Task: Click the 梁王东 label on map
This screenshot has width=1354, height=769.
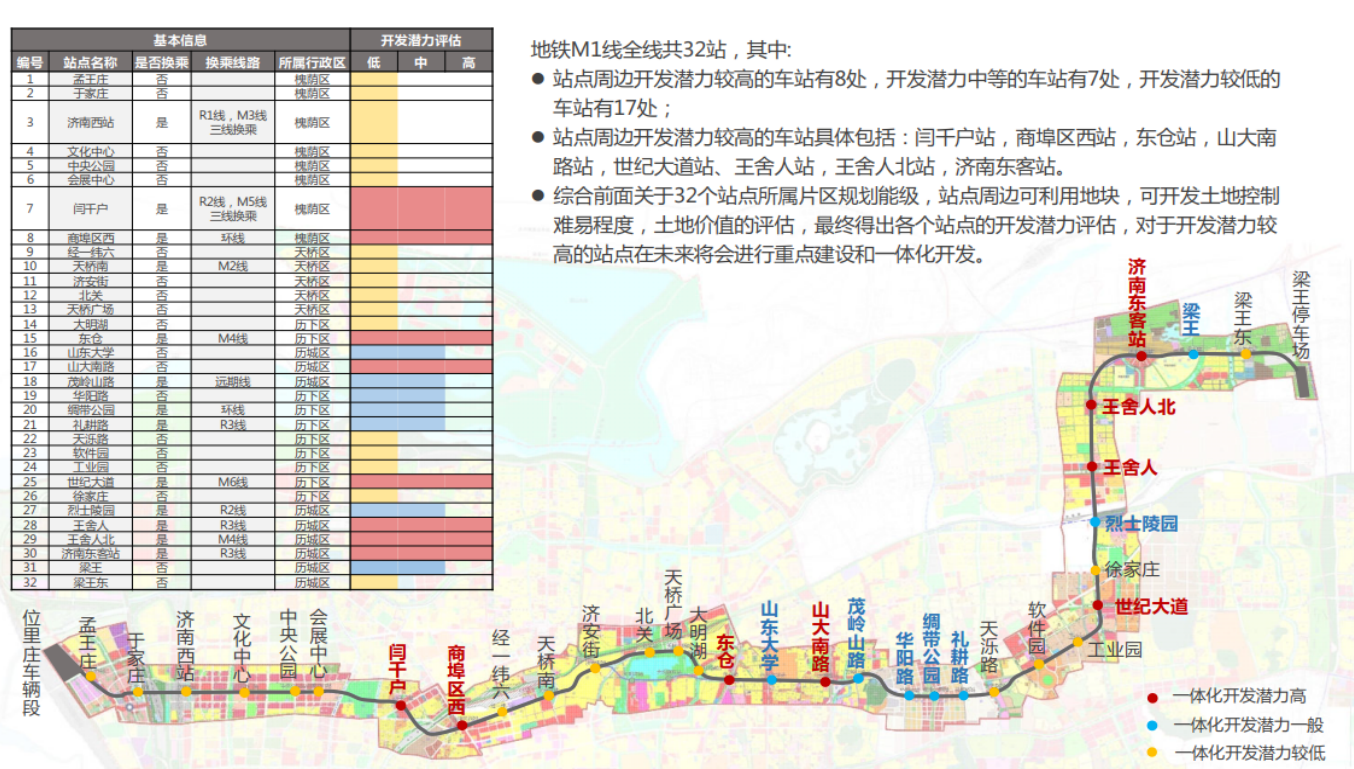Action: tap(1243, 319)
